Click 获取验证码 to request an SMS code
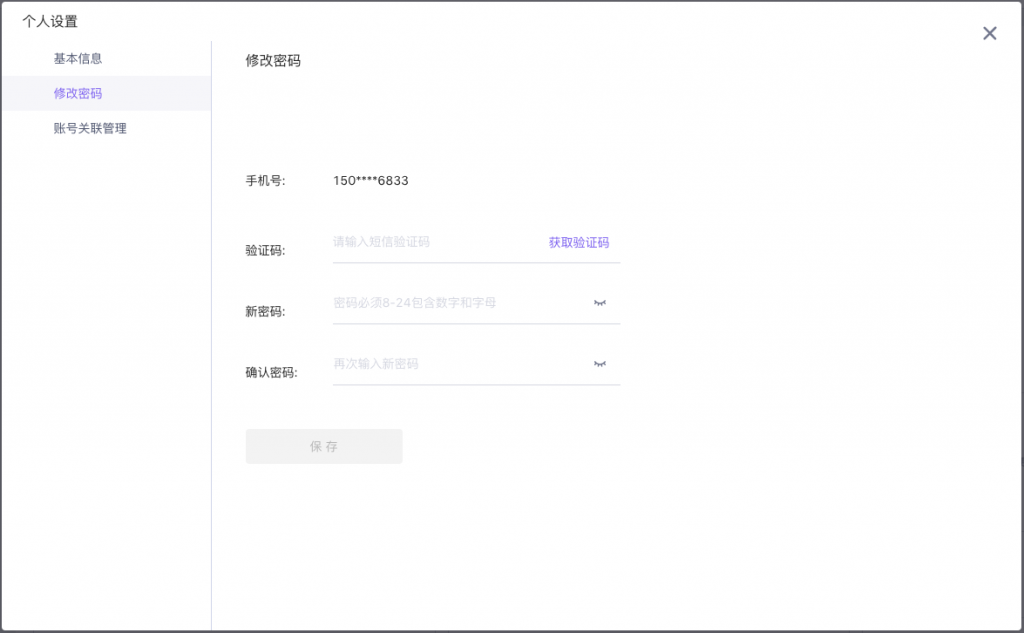Viewport: 1024px width, 633px height. [x=578, y=242]
